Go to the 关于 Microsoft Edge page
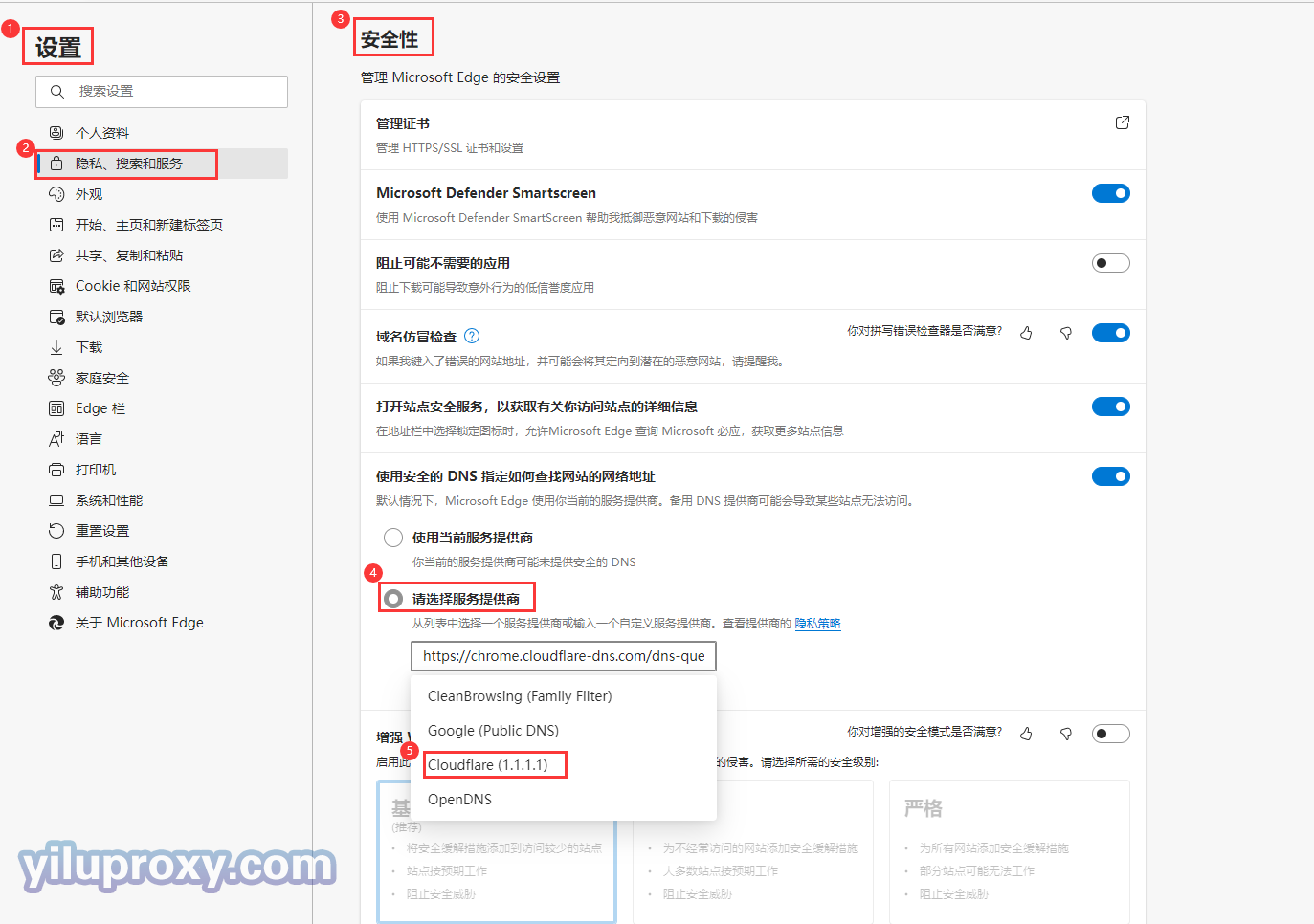 point(162,623)
